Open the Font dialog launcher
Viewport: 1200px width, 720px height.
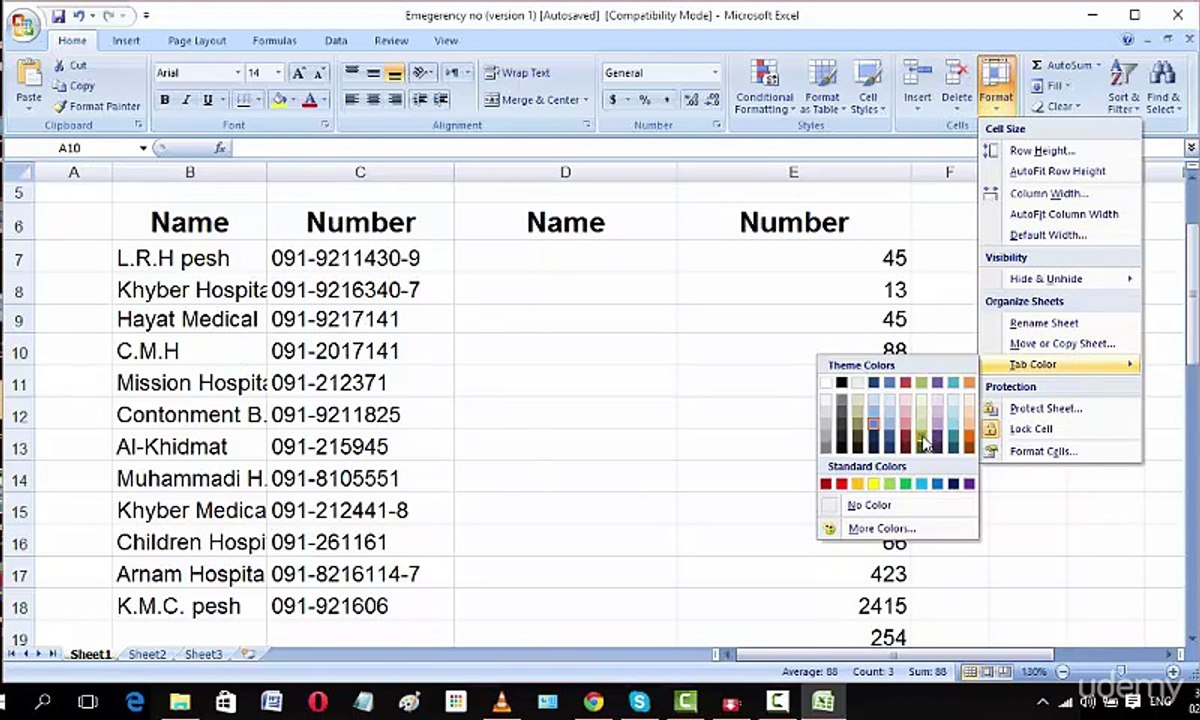click(x=325, y=125)
